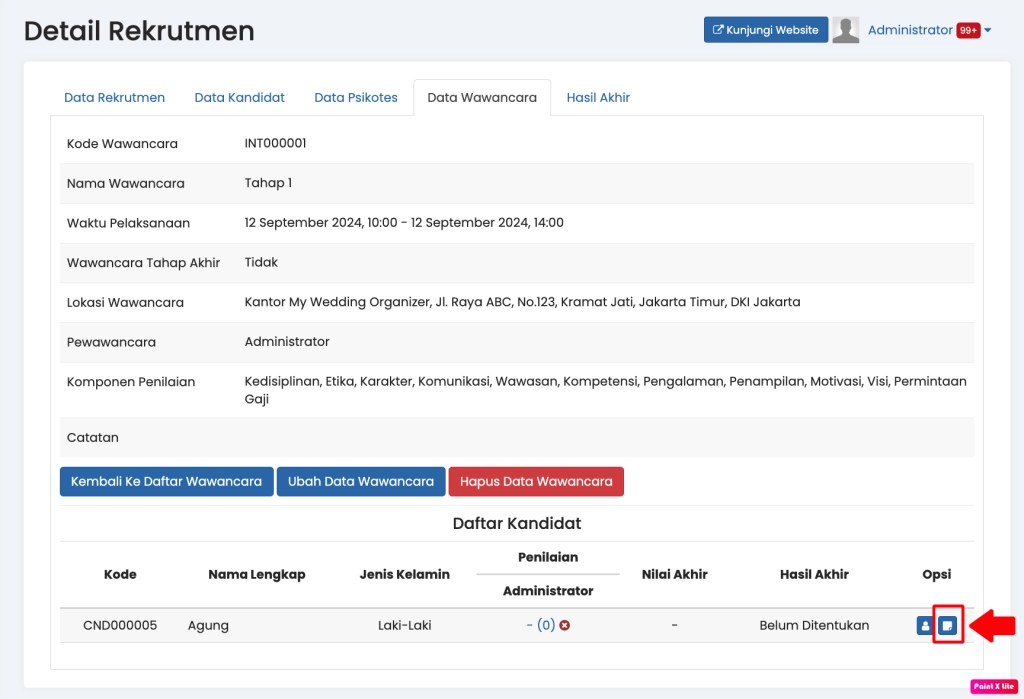Select the Data Wawancara tab
The image size is (1024, 699).
(x=482, y=98)
